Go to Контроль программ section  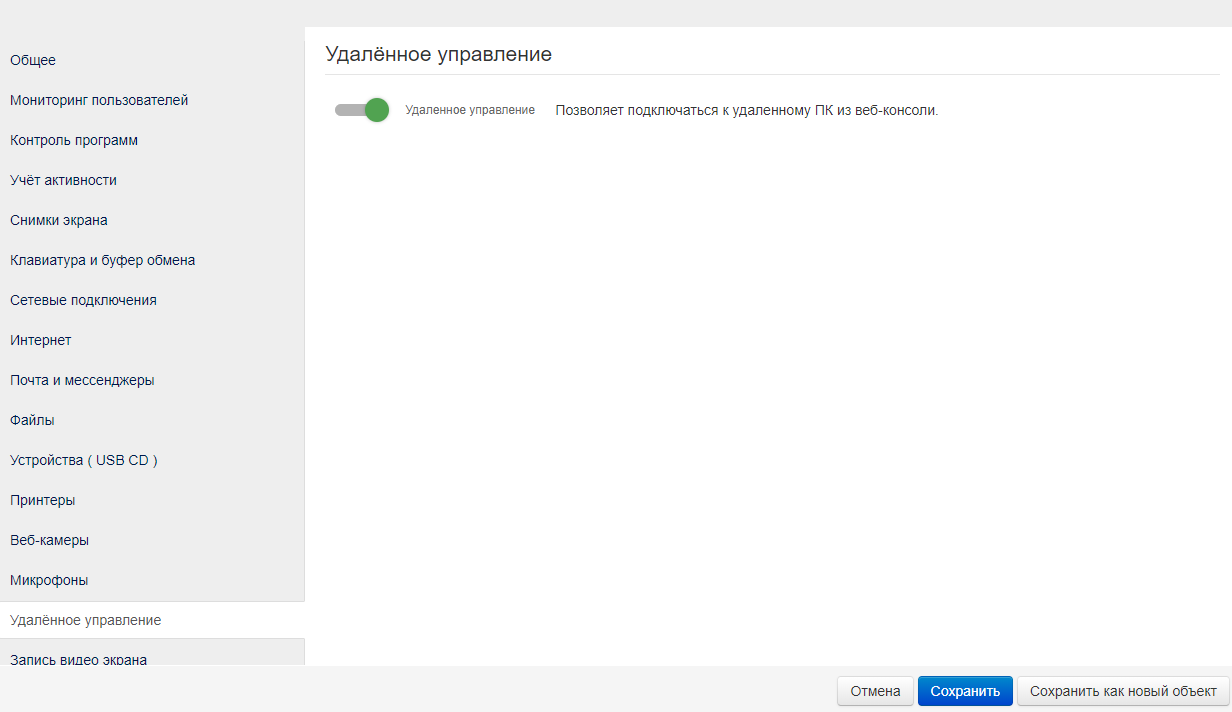[x=74, y=140]
